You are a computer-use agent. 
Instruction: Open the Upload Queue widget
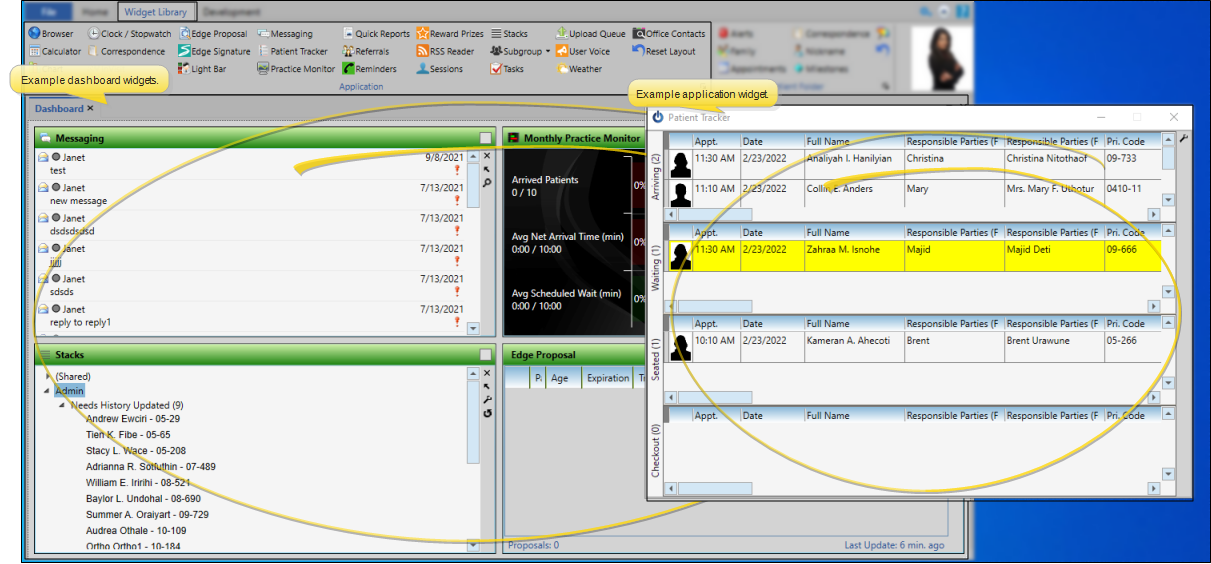(590, 34)
